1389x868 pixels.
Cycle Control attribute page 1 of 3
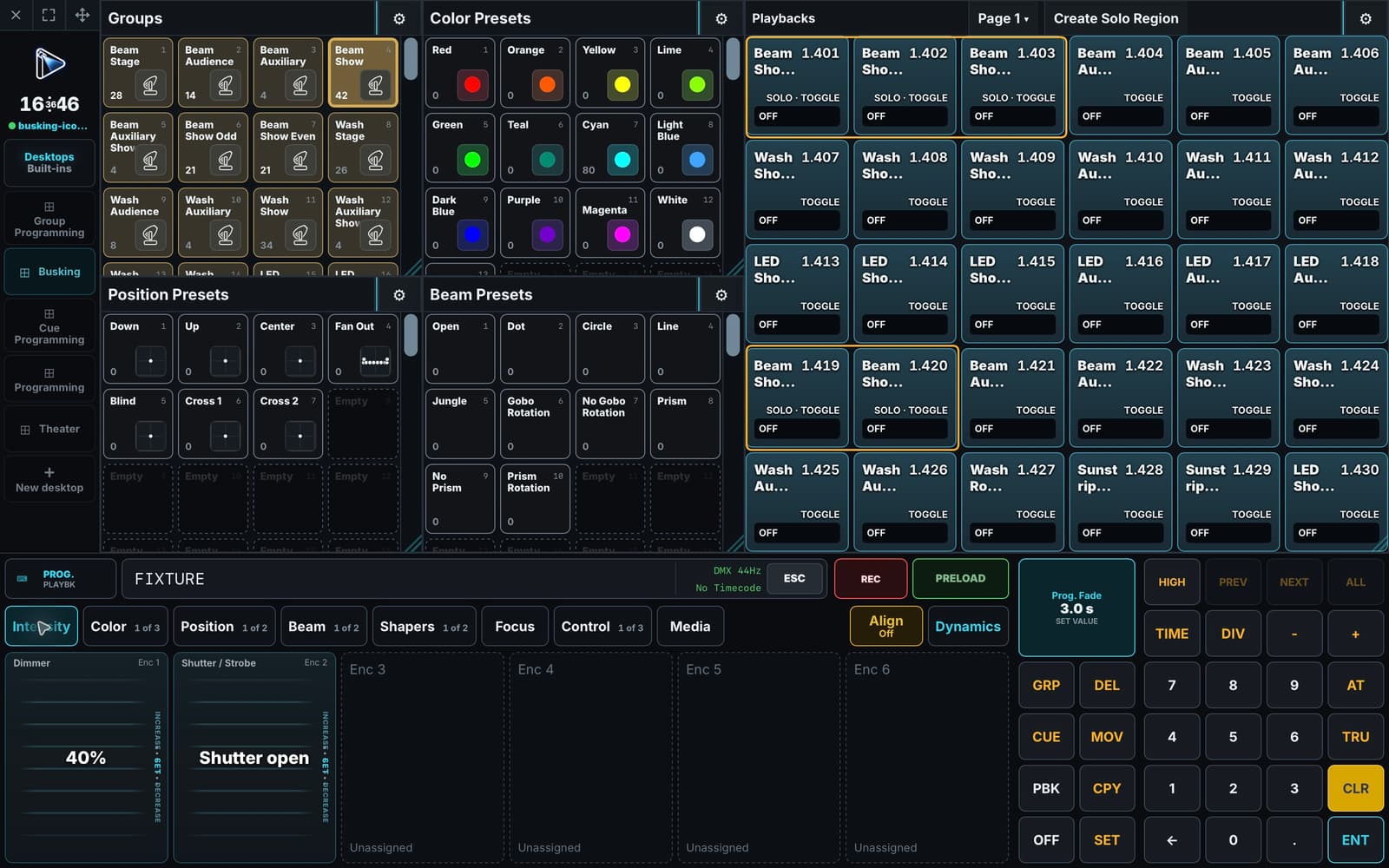[x=602, y=627]
